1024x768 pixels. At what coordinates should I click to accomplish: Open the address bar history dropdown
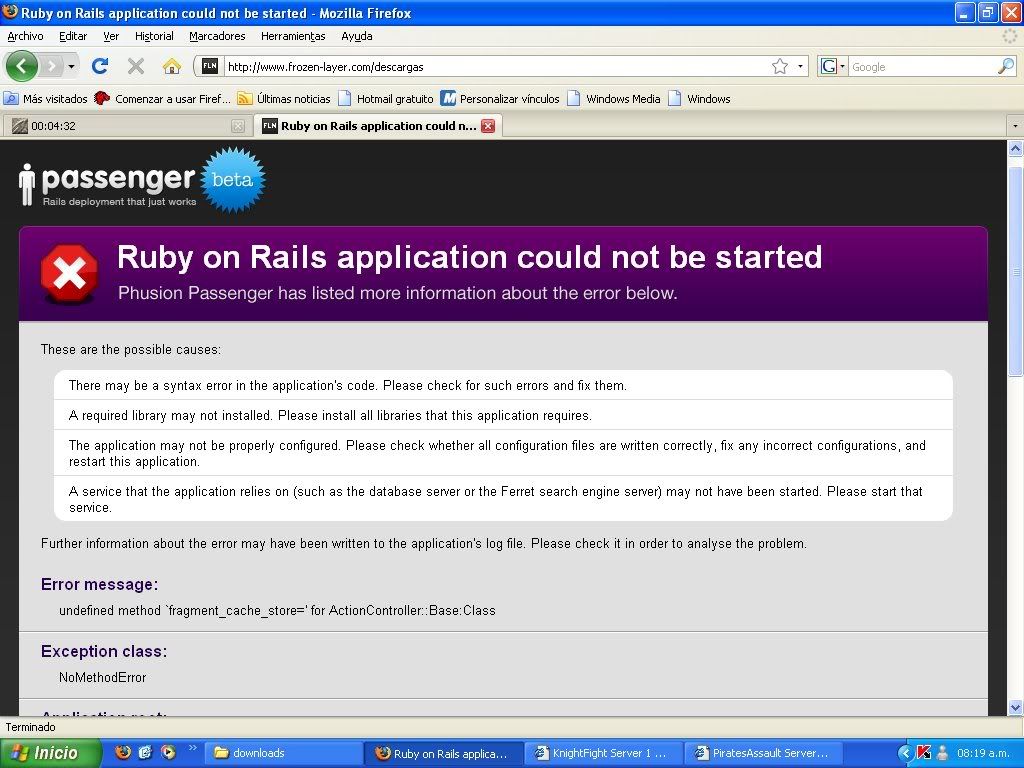point(801,66)
